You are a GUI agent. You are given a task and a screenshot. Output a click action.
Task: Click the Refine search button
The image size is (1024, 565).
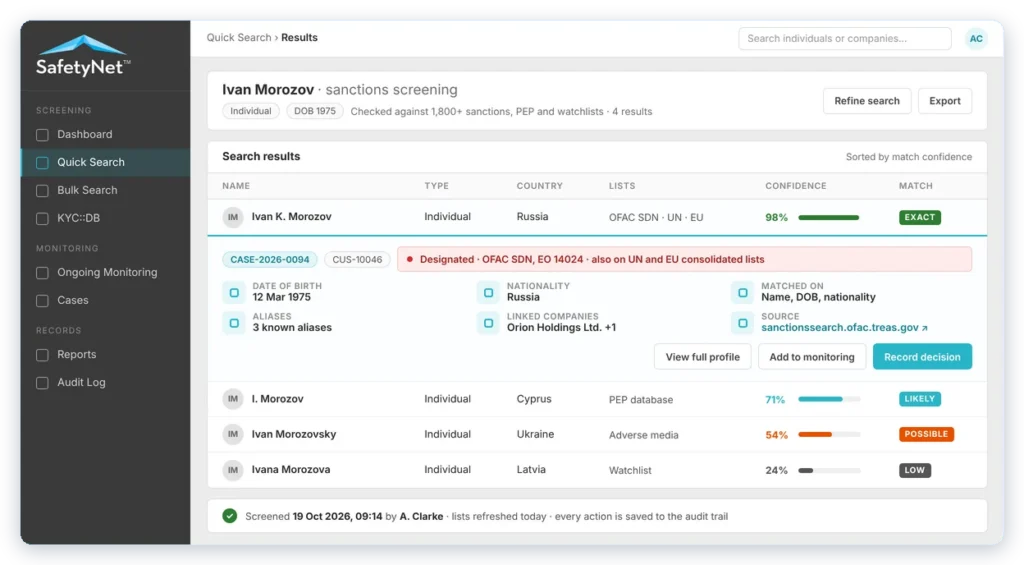coord(867,101)
